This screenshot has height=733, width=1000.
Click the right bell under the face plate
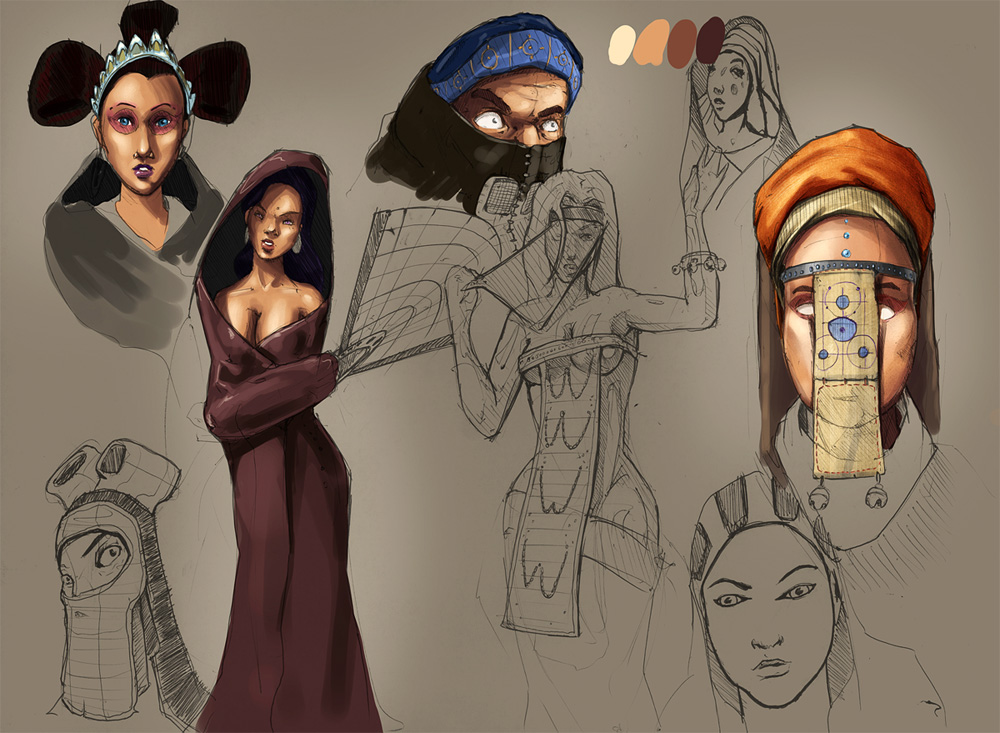click(x=877, y=494)
